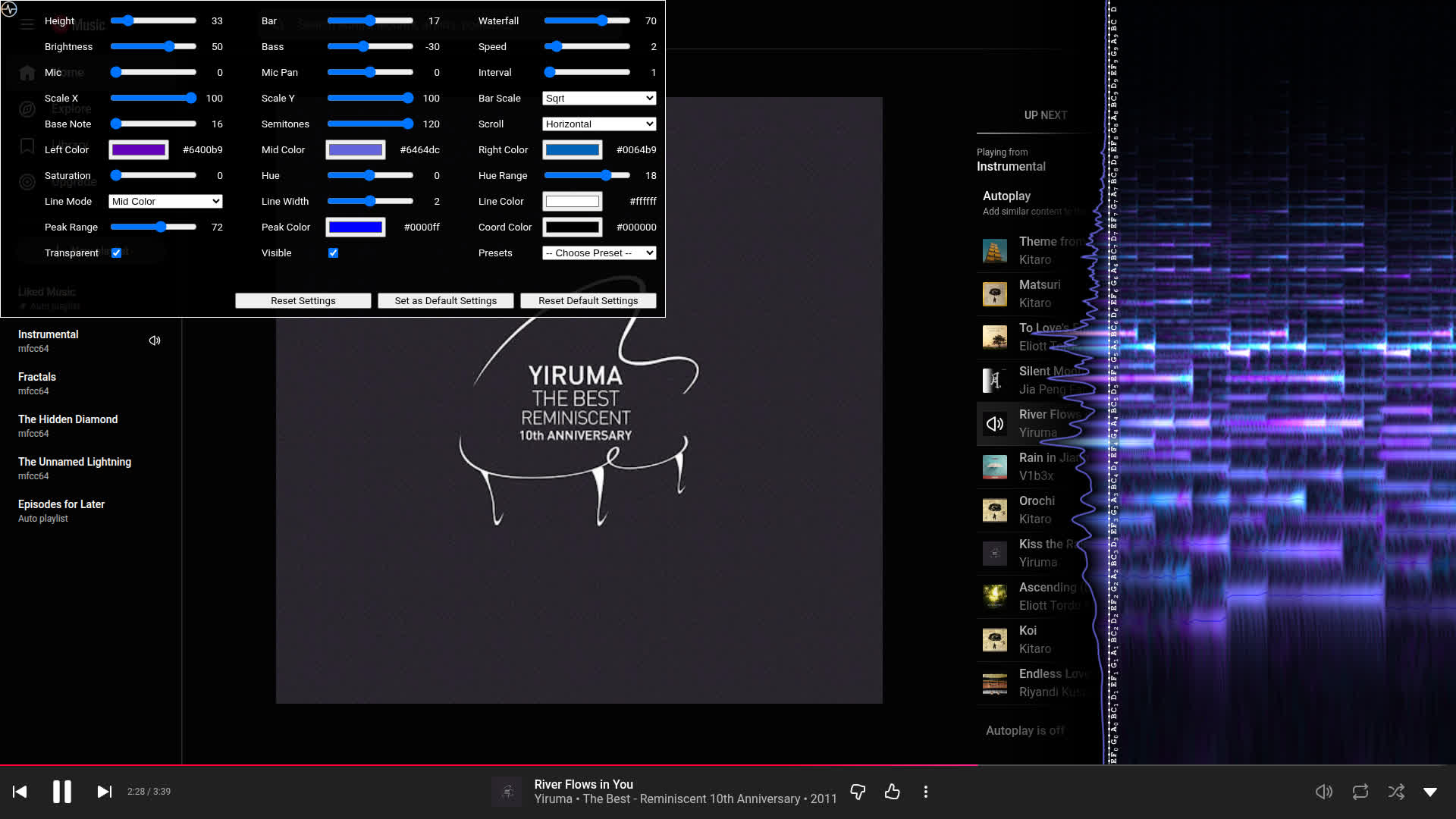Open the Choose Preset dropdown

[x=599, y=253]
